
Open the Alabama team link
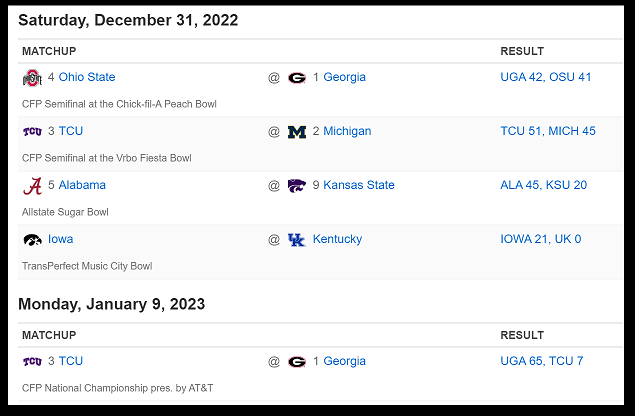82,185
